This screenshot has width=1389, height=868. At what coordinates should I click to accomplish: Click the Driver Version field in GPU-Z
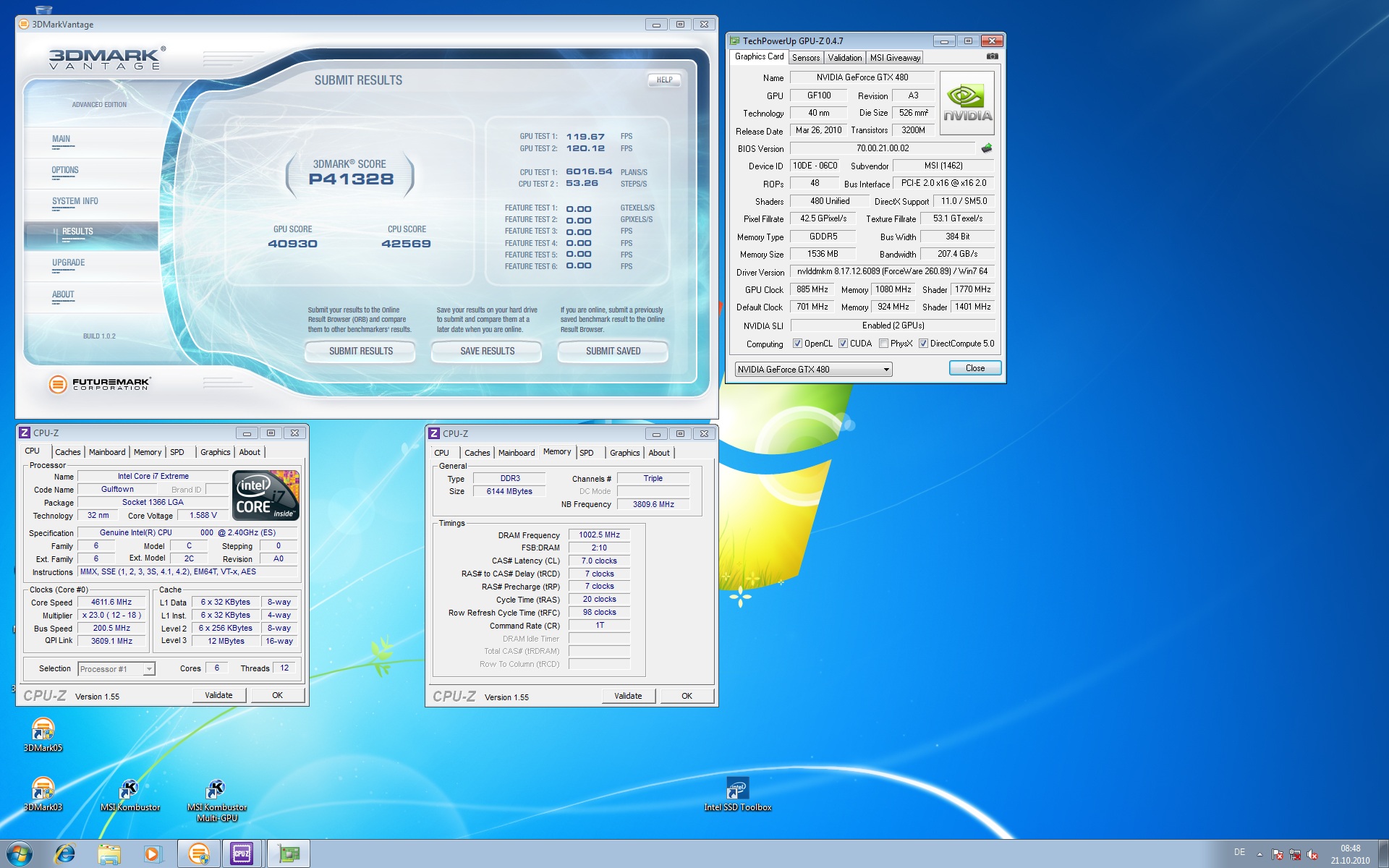point(893,271)
